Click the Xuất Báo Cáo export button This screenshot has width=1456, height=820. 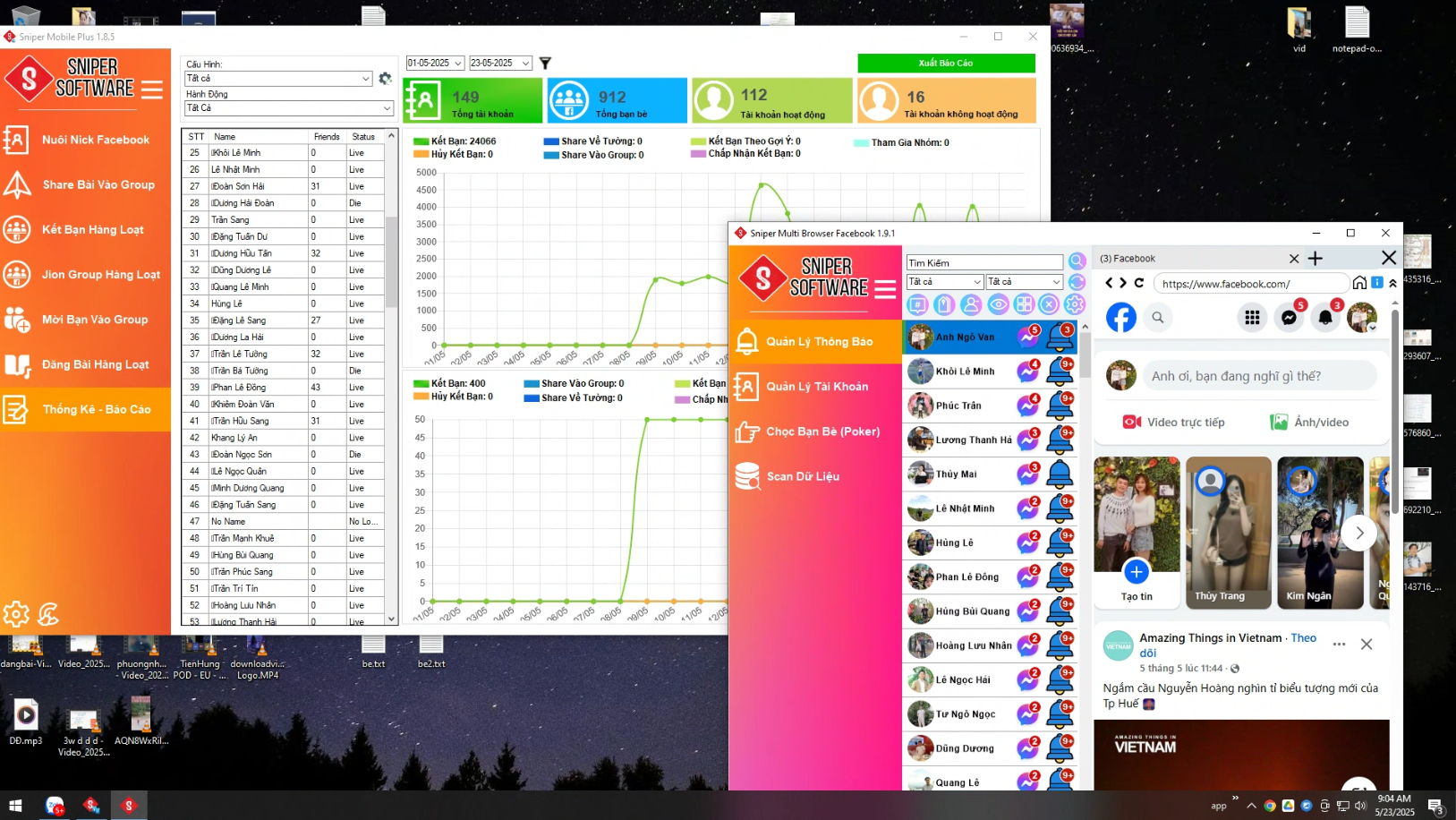click(x=946, y=63)
